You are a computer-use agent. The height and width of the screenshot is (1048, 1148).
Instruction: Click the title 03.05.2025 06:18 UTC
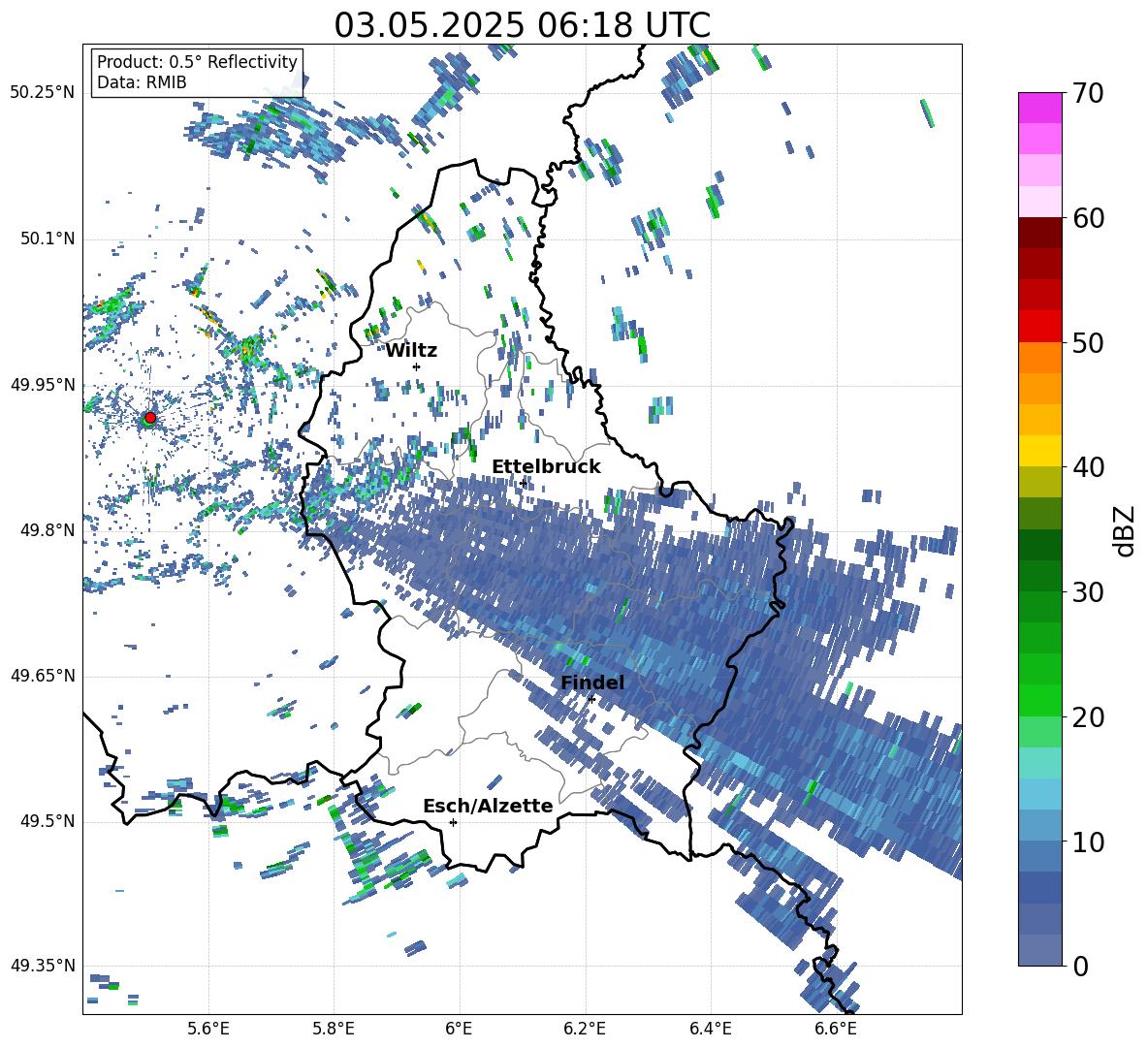coord(522,25)
